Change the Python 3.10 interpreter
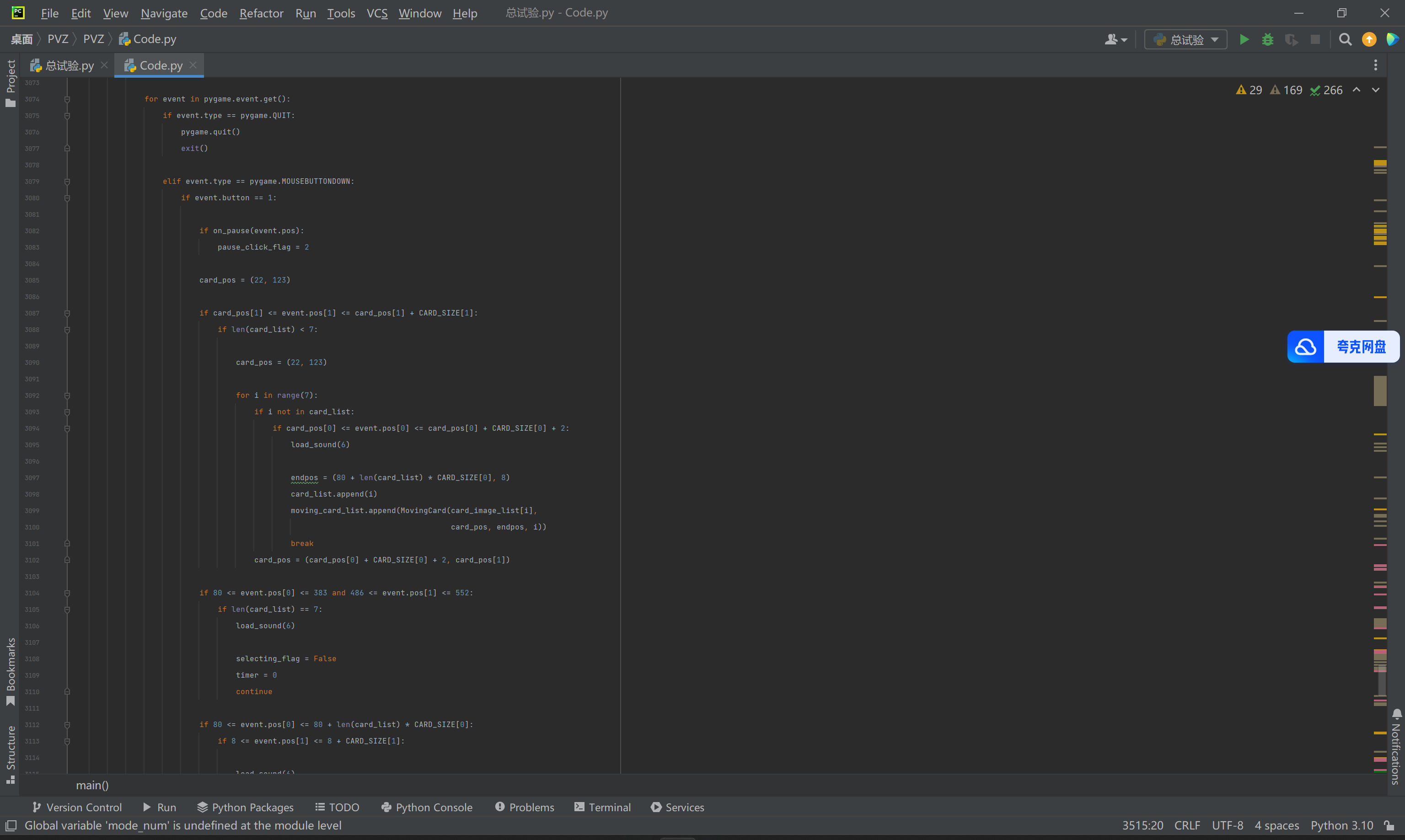 pyautogui.click(x=1341, y=825)
